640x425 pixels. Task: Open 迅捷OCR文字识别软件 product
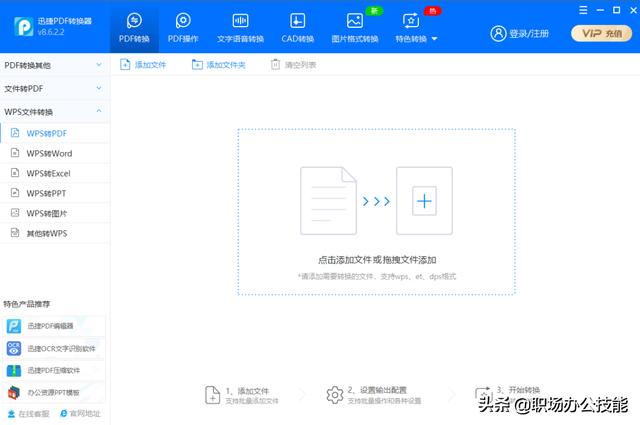tap(53, 348)
